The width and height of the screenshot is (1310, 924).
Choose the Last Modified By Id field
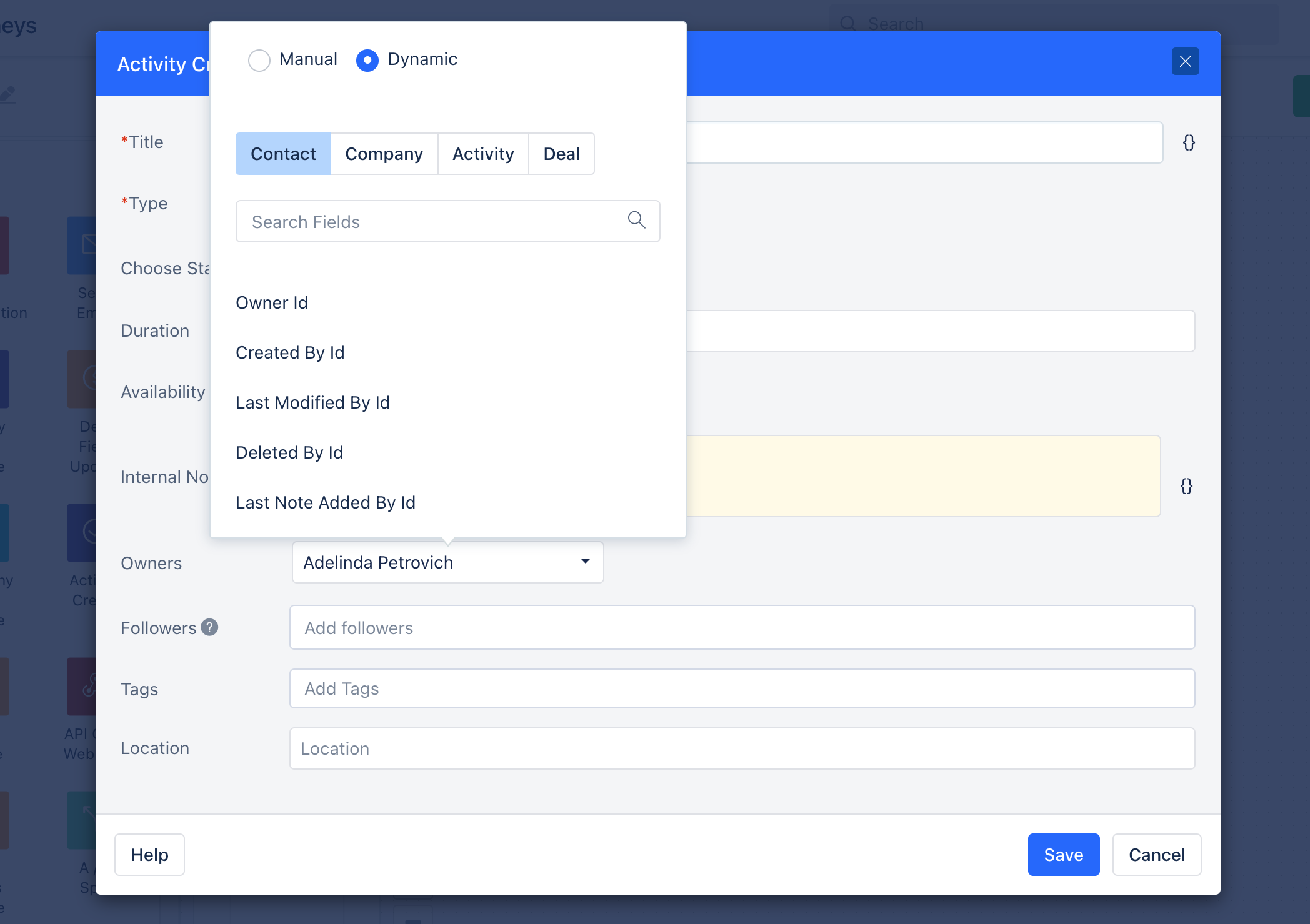[312, 402]
